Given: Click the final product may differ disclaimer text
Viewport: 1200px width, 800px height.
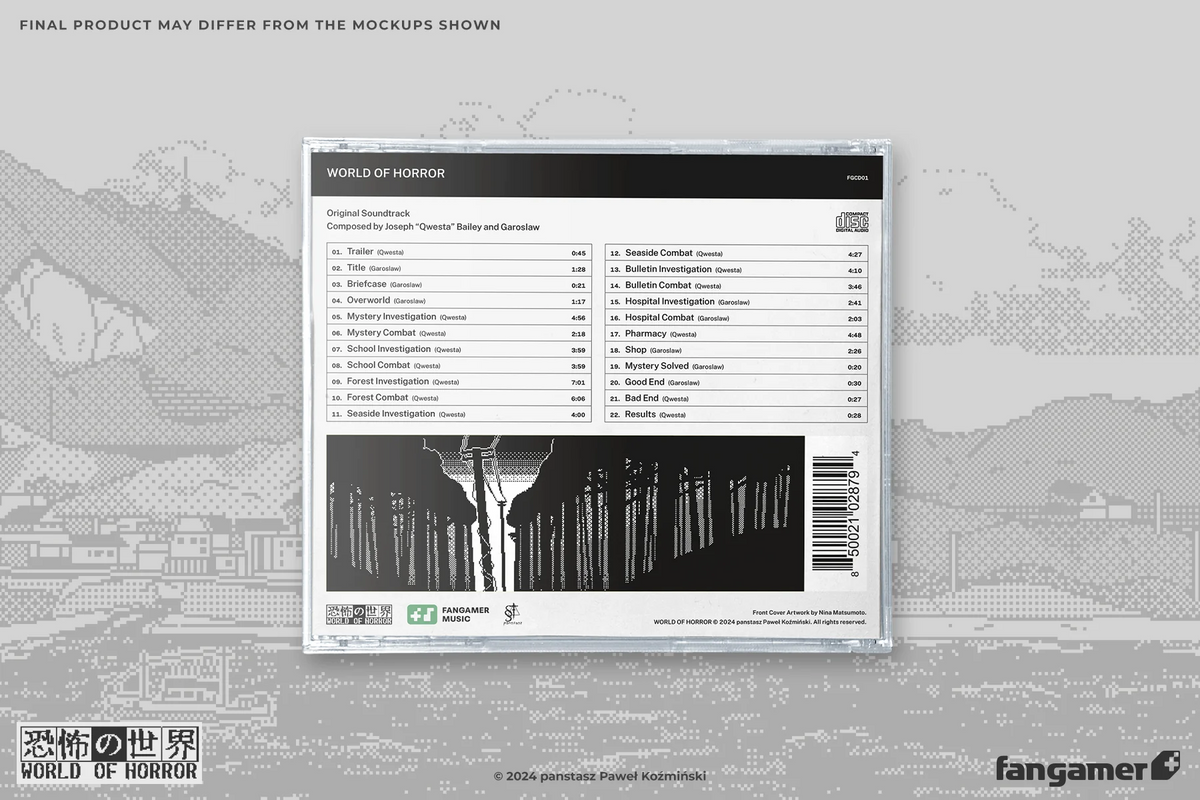Looking at the screenshot, I should pyautogui.click(x=260, y=24).
